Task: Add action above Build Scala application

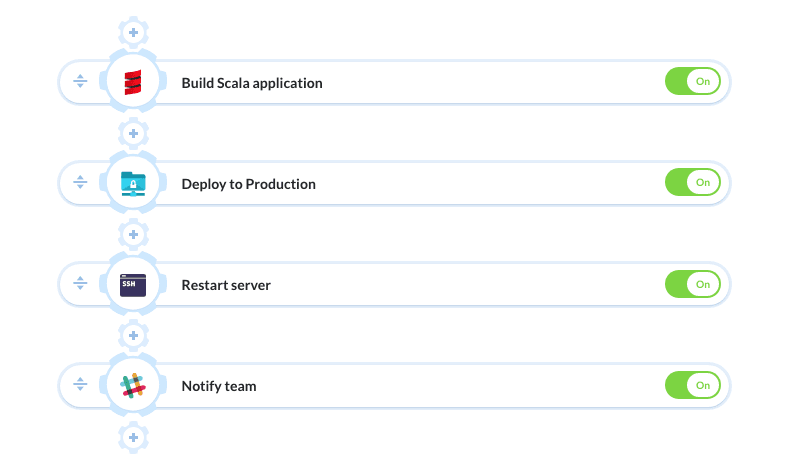Action: (133, 32)
